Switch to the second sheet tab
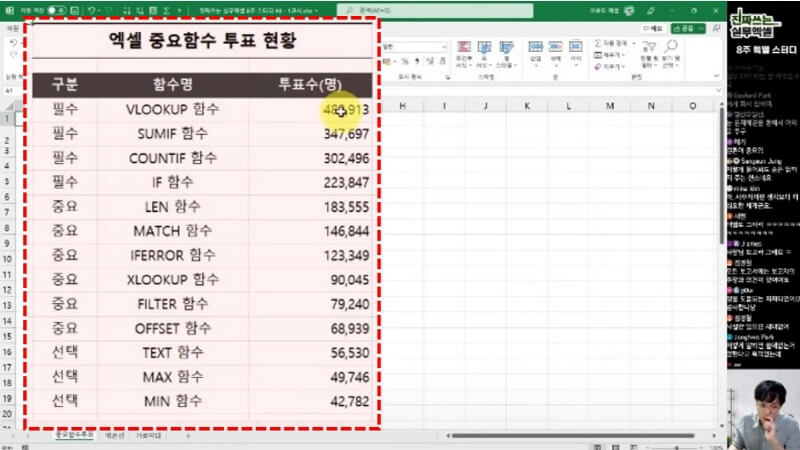 pyautogui.click(x=114, y=435)
